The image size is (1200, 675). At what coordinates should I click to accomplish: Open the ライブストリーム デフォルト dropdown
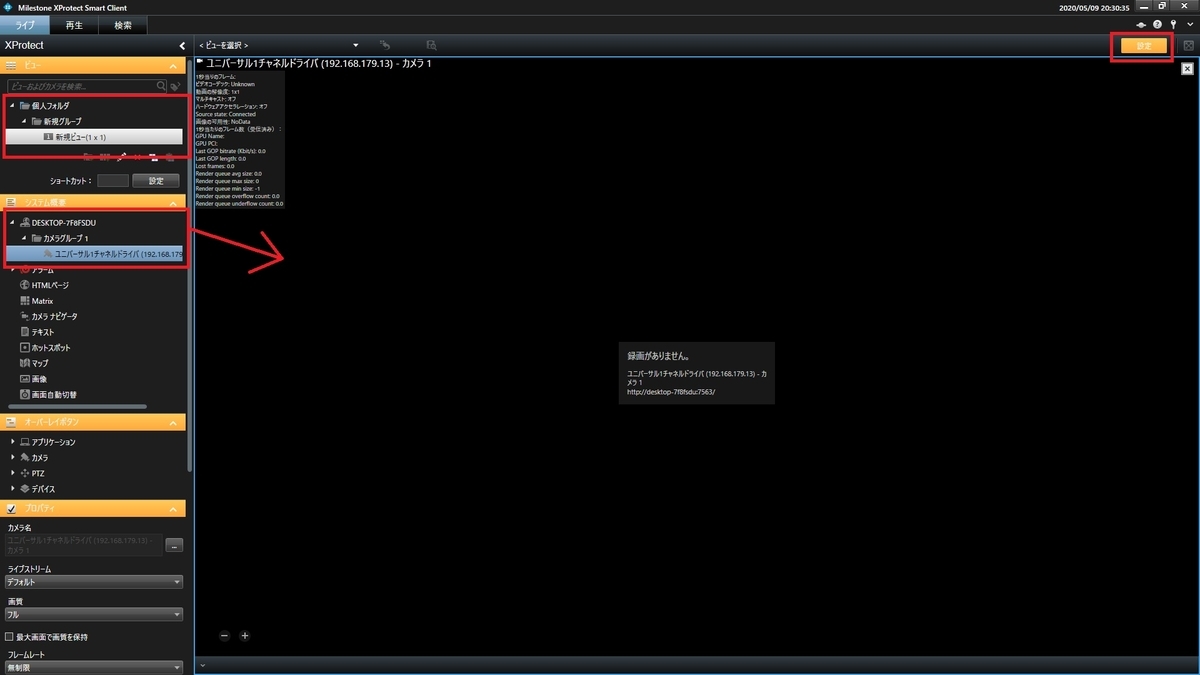pos(94,581)
